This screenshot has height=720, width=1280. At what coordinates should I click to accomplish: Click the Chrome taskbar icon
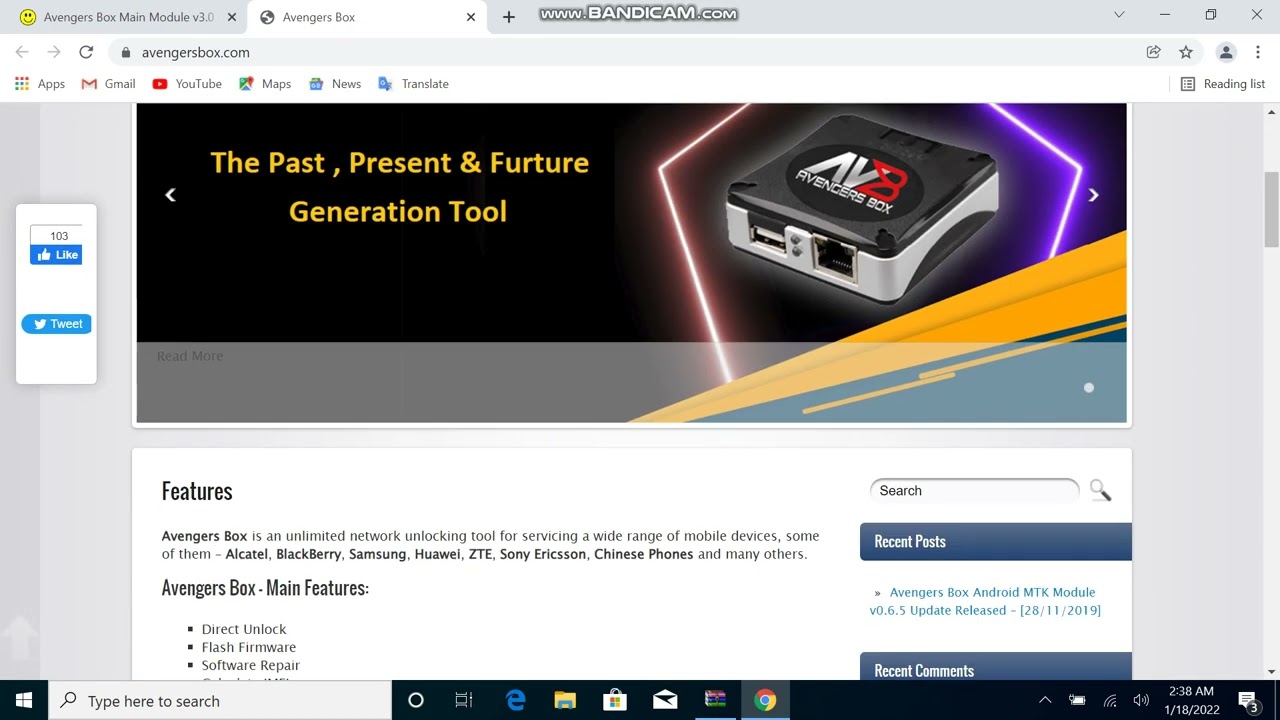tap(765, 701)
